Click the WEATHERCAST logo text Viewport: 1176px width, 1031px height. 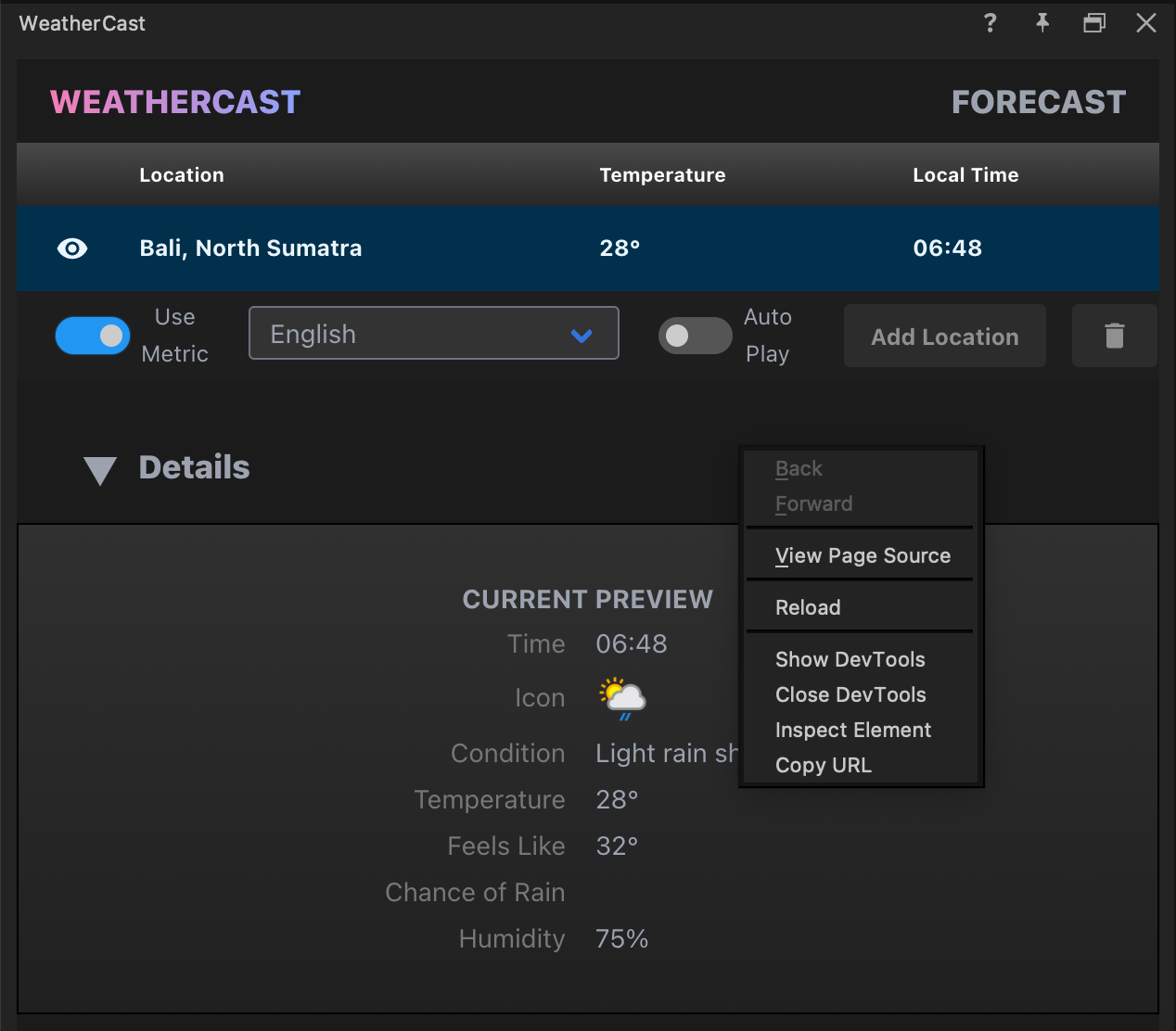(174, 101)
